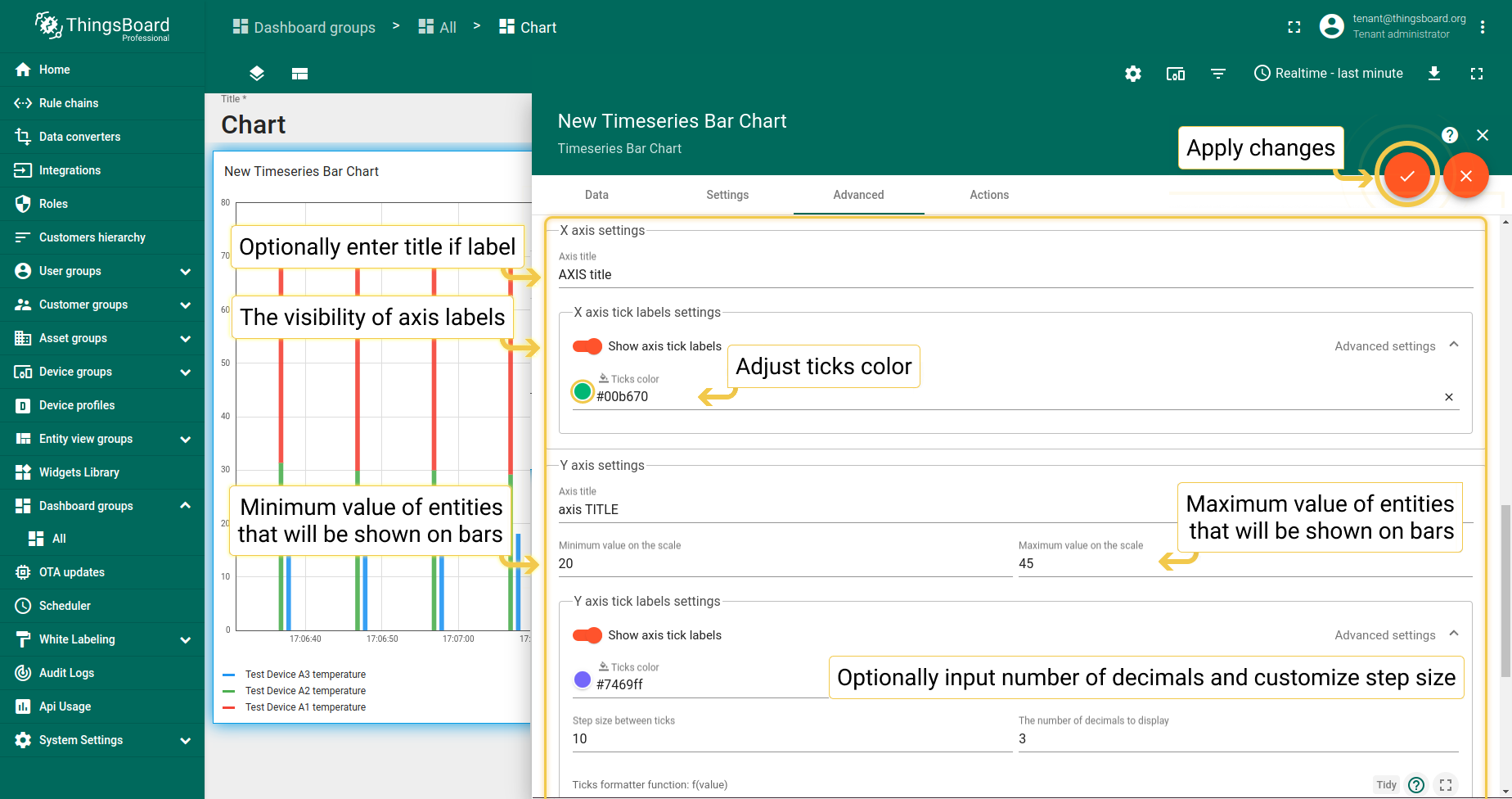Toggle X axis Show axis tick labels
Image resolution: width=1512 pixels, height=799 pixels.
click(587, 346)
